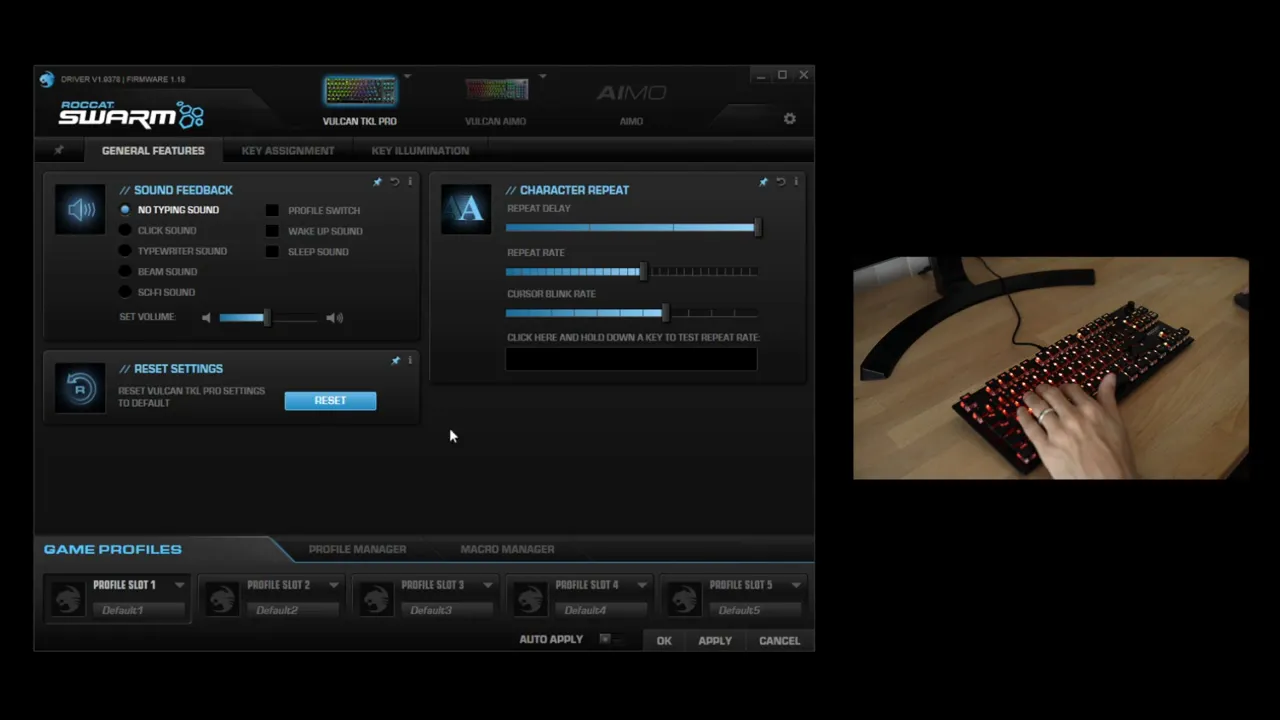Click the blue Reset button
The width and height of the screenshot is (1280, 720).
tap(330, 401)
